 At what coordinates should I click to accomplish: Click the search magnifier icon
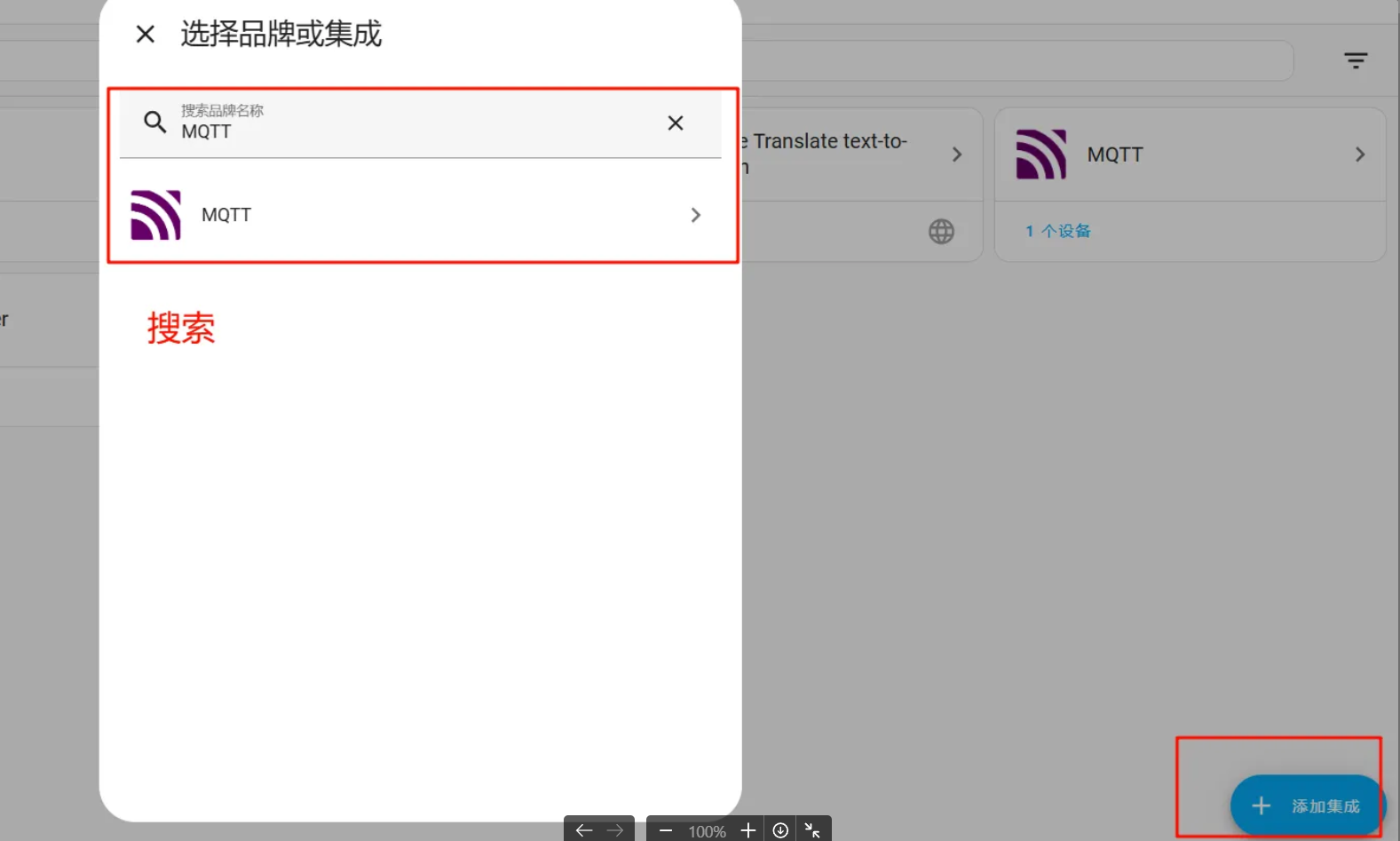point(155,123)
